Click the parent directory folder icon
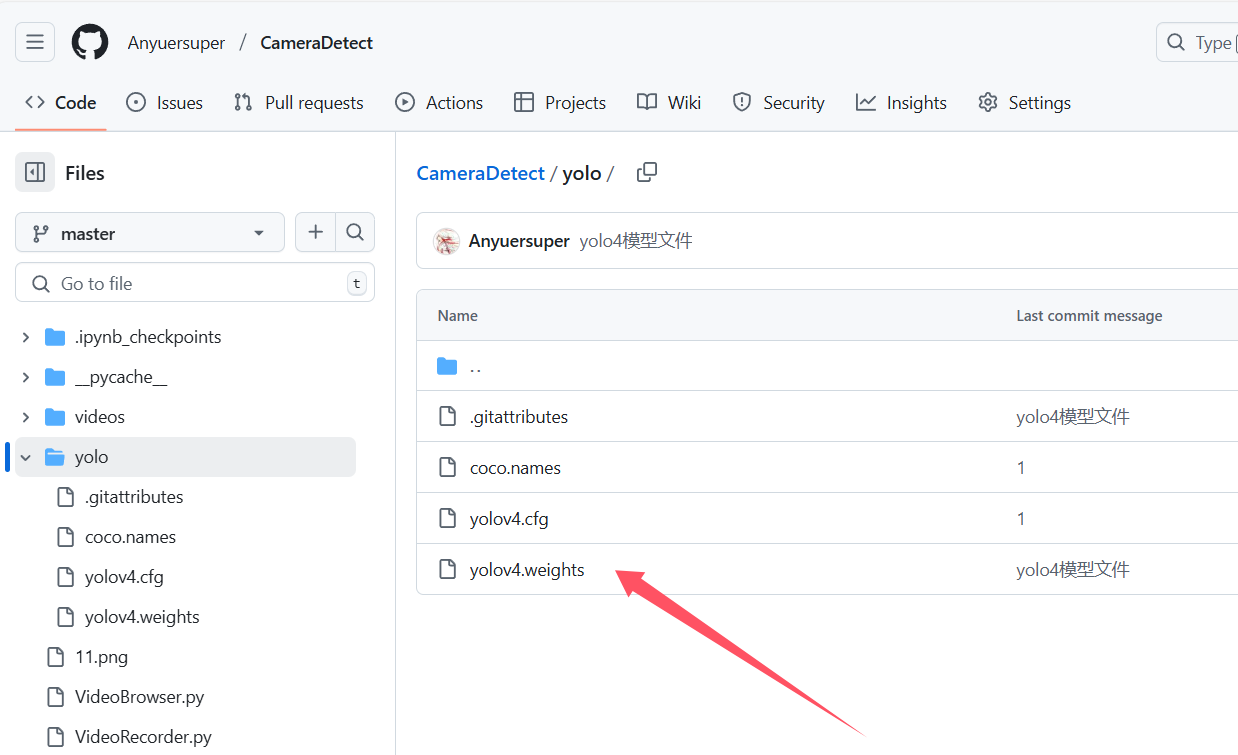 (x=447, y=366)
